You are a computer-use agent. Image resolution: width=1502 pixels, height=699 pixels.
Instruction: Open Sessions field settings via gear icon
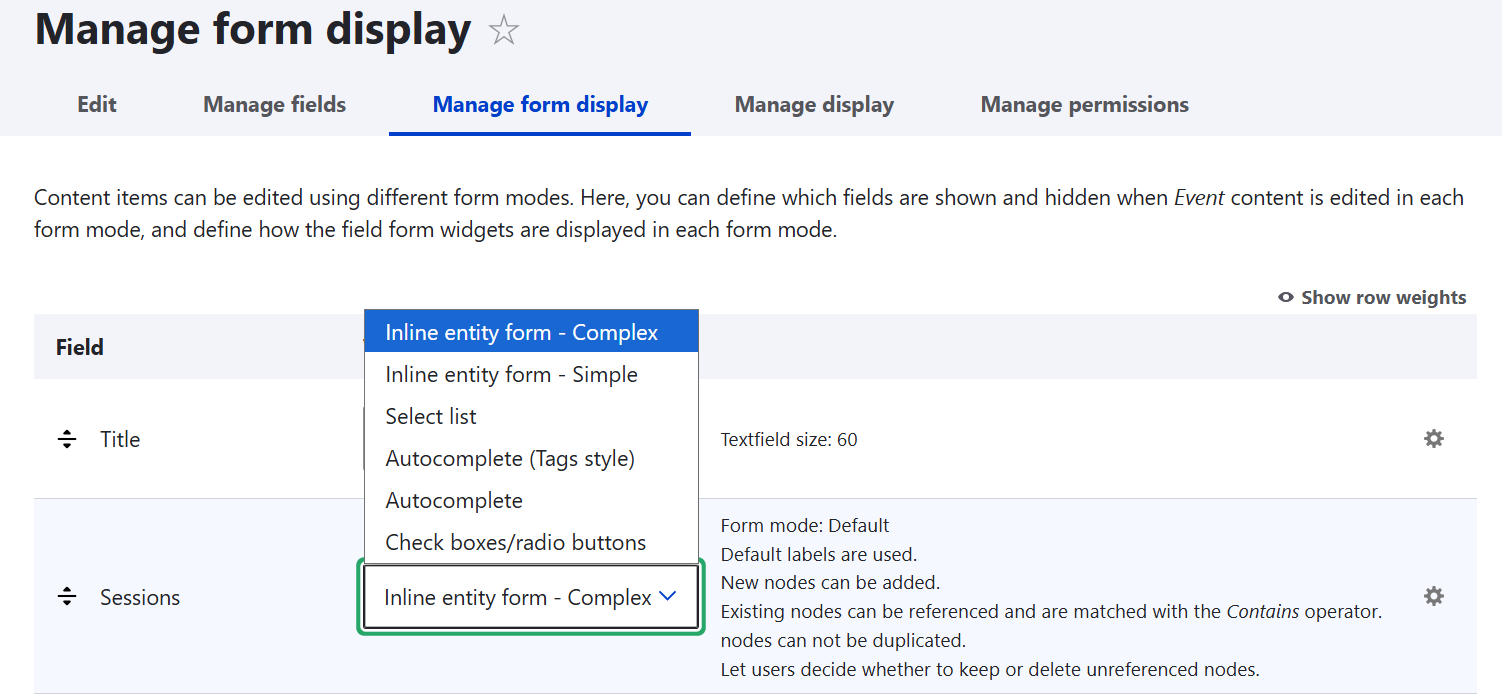tap(1434, 596)
